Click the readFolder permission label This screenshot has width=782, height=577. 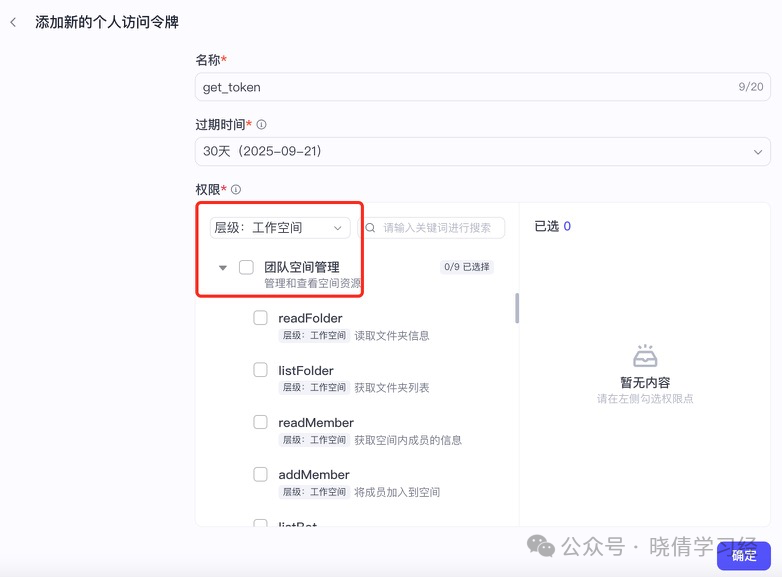point(310,318)
